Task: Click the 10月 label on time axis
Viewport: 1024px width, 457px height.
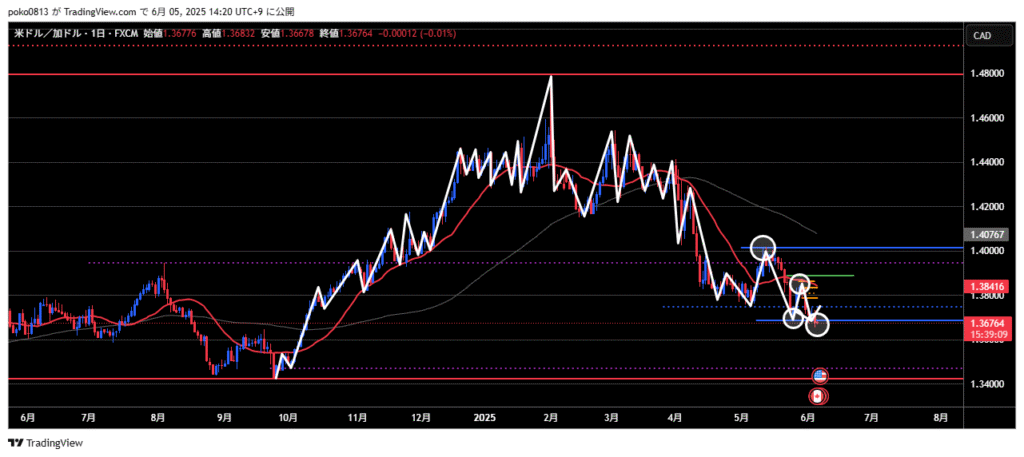Action: (x=289, y=416)
